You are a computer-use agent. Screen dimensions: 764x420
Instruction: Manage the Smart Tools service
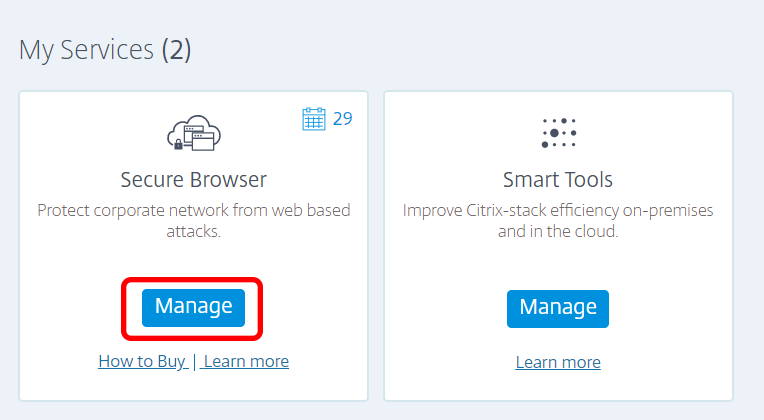(558, 308)
